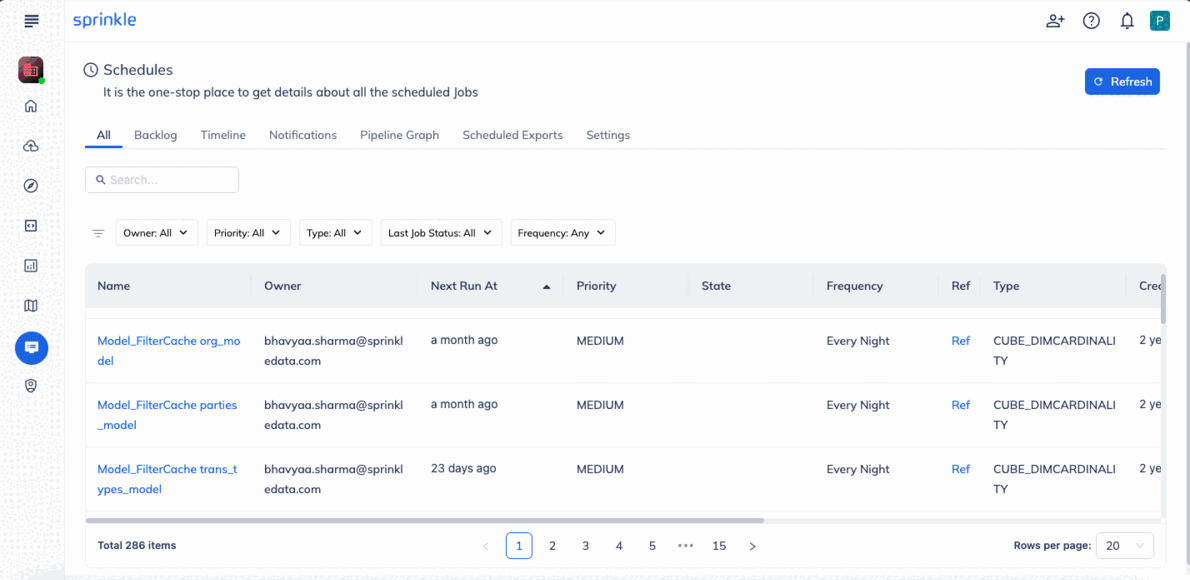Click the Name column header
This screenshot has height=580, width=1190.
coord(114,286)
